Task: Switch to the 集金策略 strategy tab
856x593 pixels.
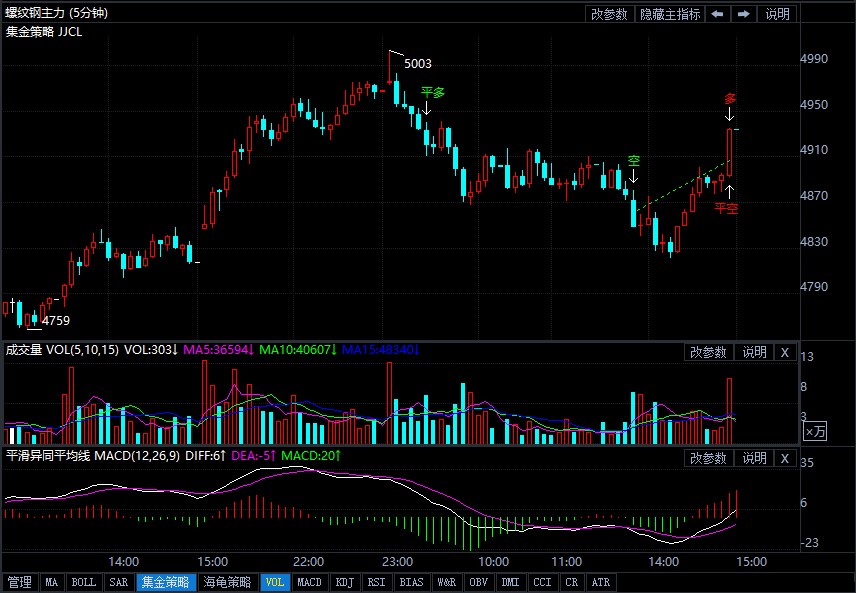Action: tap(167, 581)
